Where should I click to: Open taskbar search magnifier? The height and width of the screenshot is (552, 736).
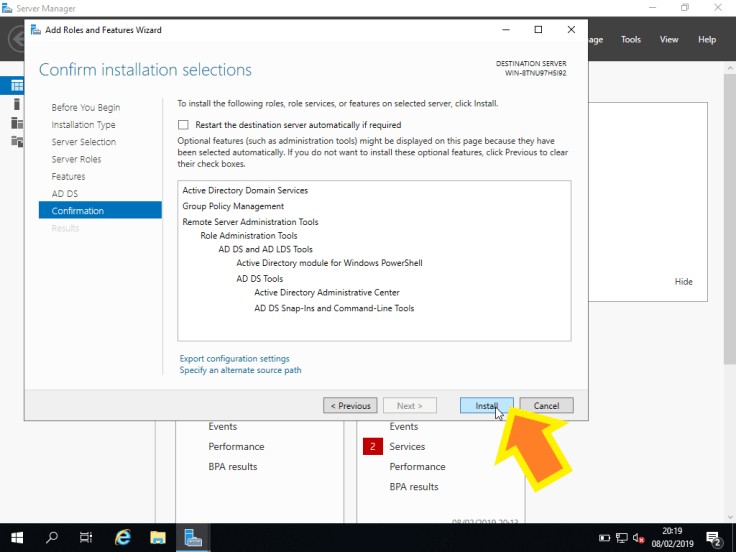(52, 537)
